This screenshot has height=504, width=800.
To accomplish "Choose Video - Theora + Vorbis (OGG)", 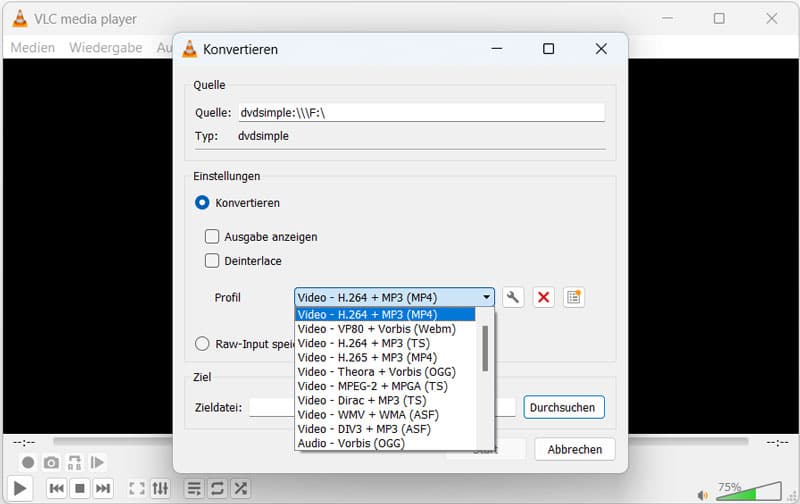I will coord(385,372).
